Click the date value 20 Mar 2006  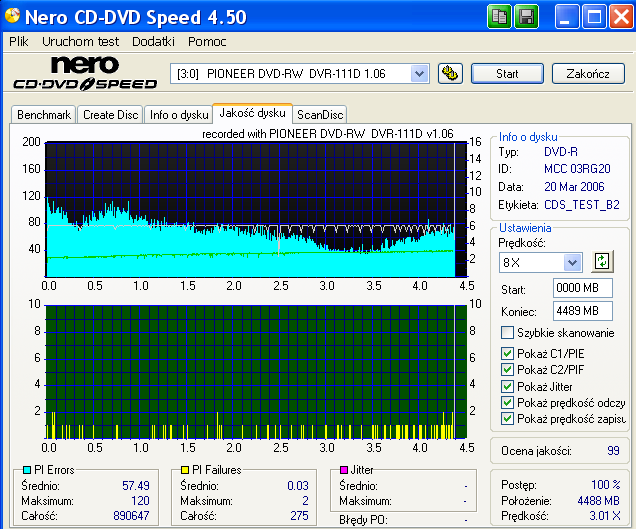pyautogui.click(x=574, y=187)
